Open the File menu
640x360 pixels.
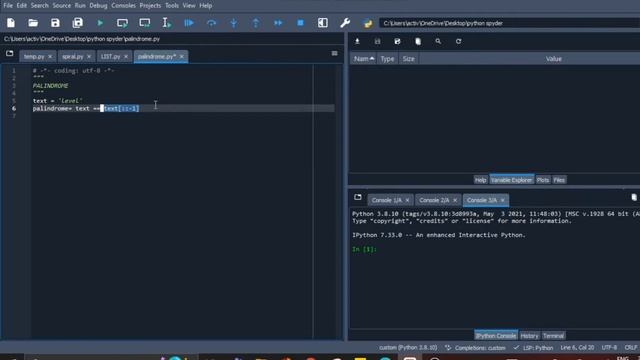coord(8,6)
